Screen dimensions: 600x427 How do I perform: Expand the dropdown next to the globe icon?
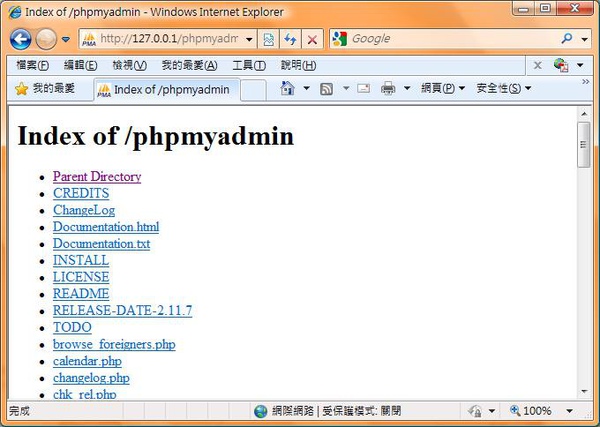tap(580, 65)
